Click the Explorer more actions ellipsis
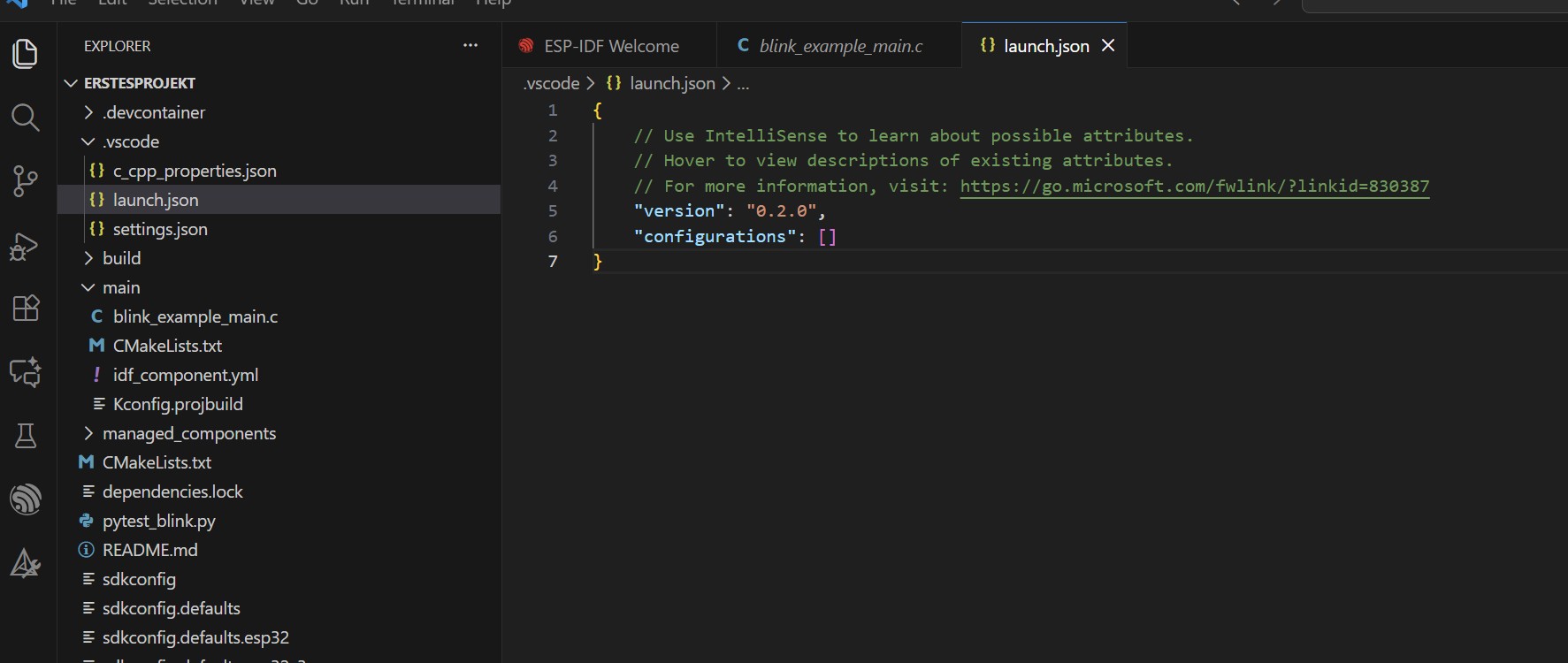1568x663 pixels. tap(470, 45)
